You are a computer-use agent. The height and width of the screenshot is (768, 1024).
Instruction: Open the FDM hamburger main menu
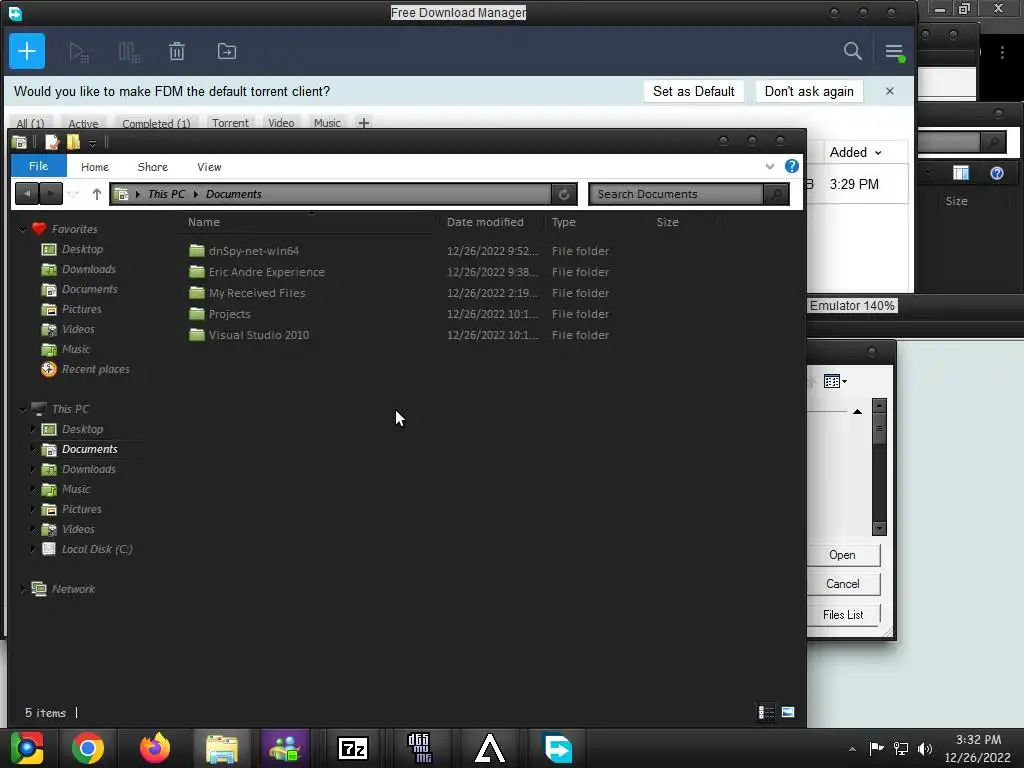tap(894, 52)
